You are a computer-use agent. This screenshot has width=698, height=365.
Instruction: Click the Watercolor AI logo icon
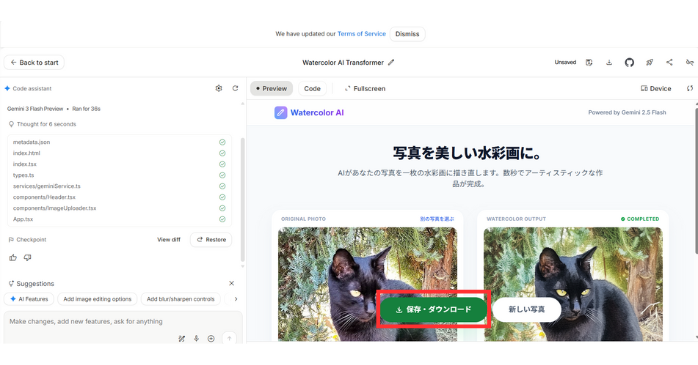280,113
